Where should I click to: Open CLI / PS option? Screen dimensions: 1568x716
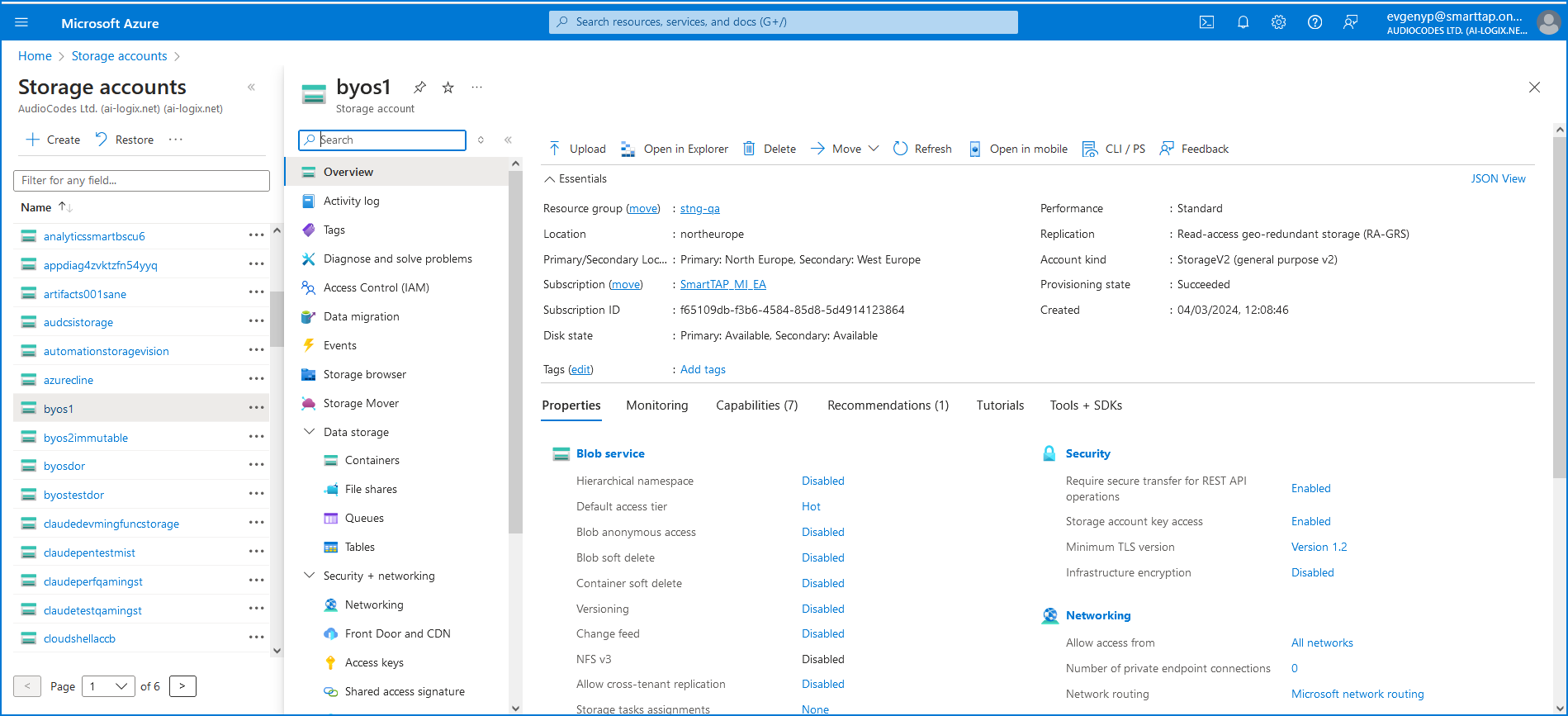pos(1114,149)
